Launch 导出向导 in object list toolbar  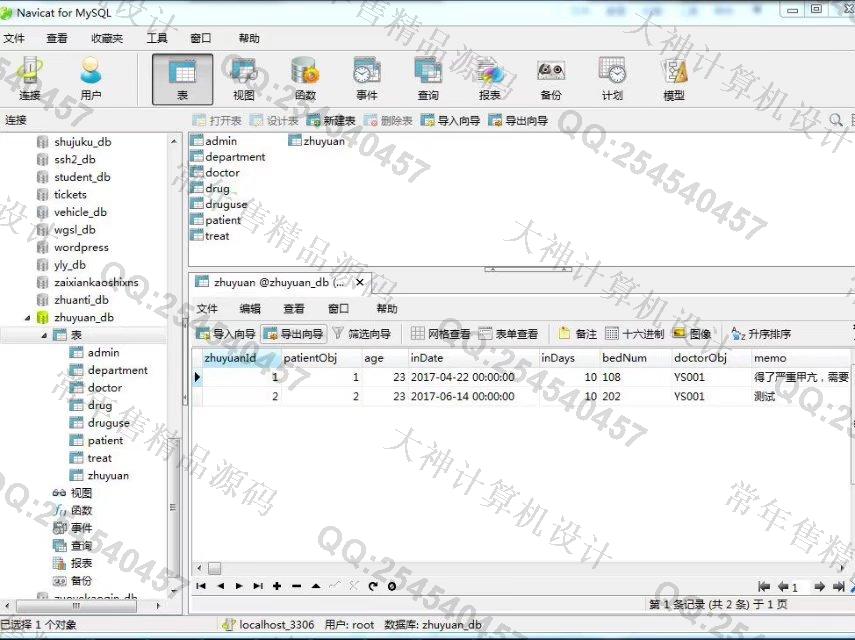tap(518, 120)
